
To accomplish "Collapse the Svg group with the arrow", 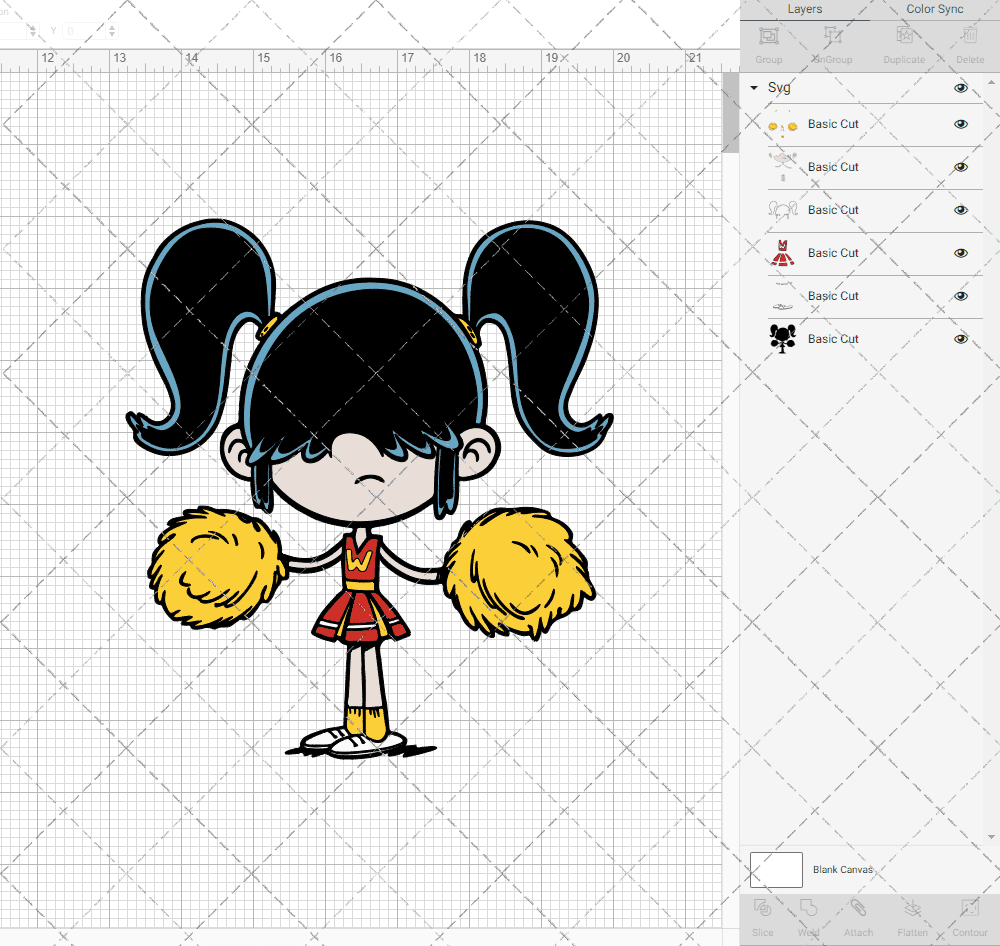I will [754, 87].
